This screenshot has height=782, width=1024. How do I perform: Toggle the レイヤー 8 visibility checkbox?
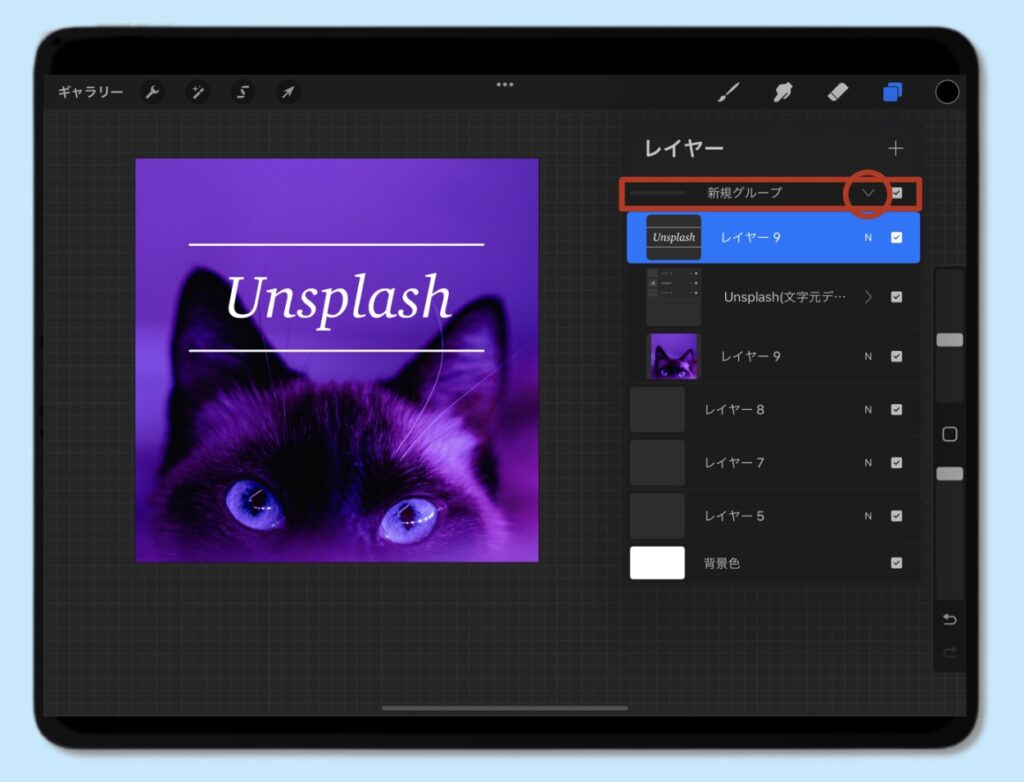897,410
